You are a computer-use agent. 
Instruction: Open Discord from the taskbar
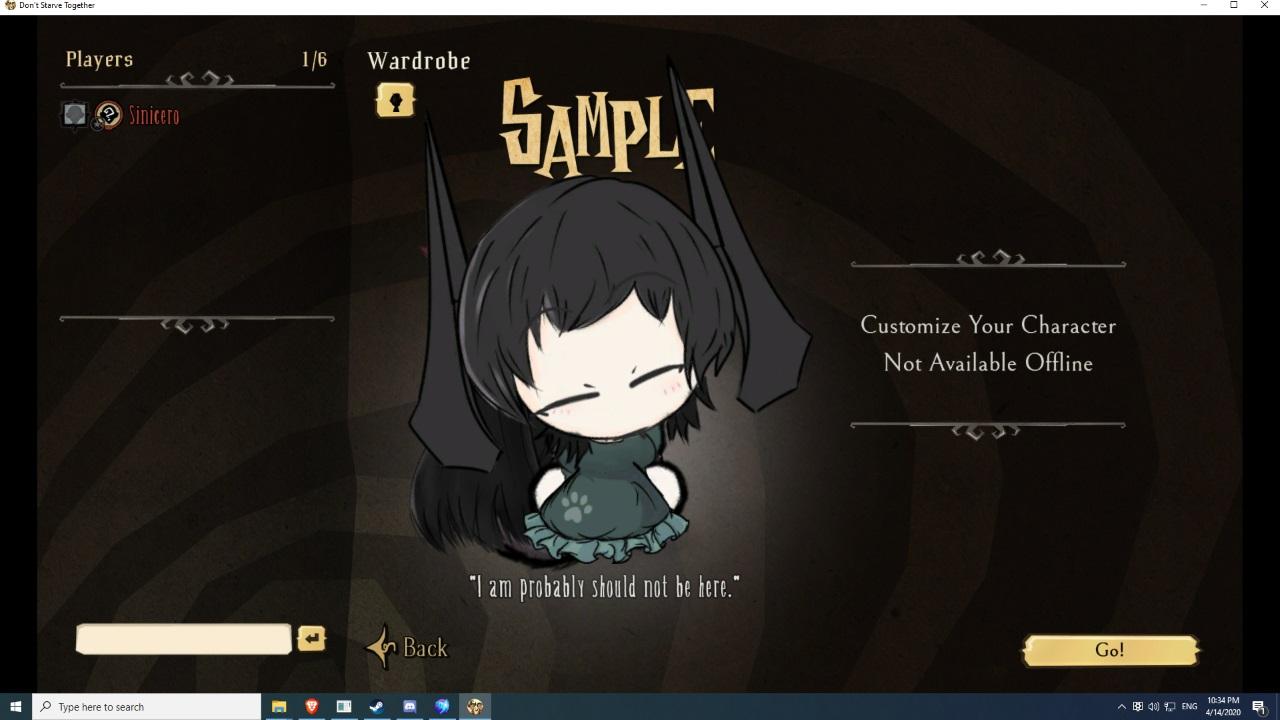410,707
